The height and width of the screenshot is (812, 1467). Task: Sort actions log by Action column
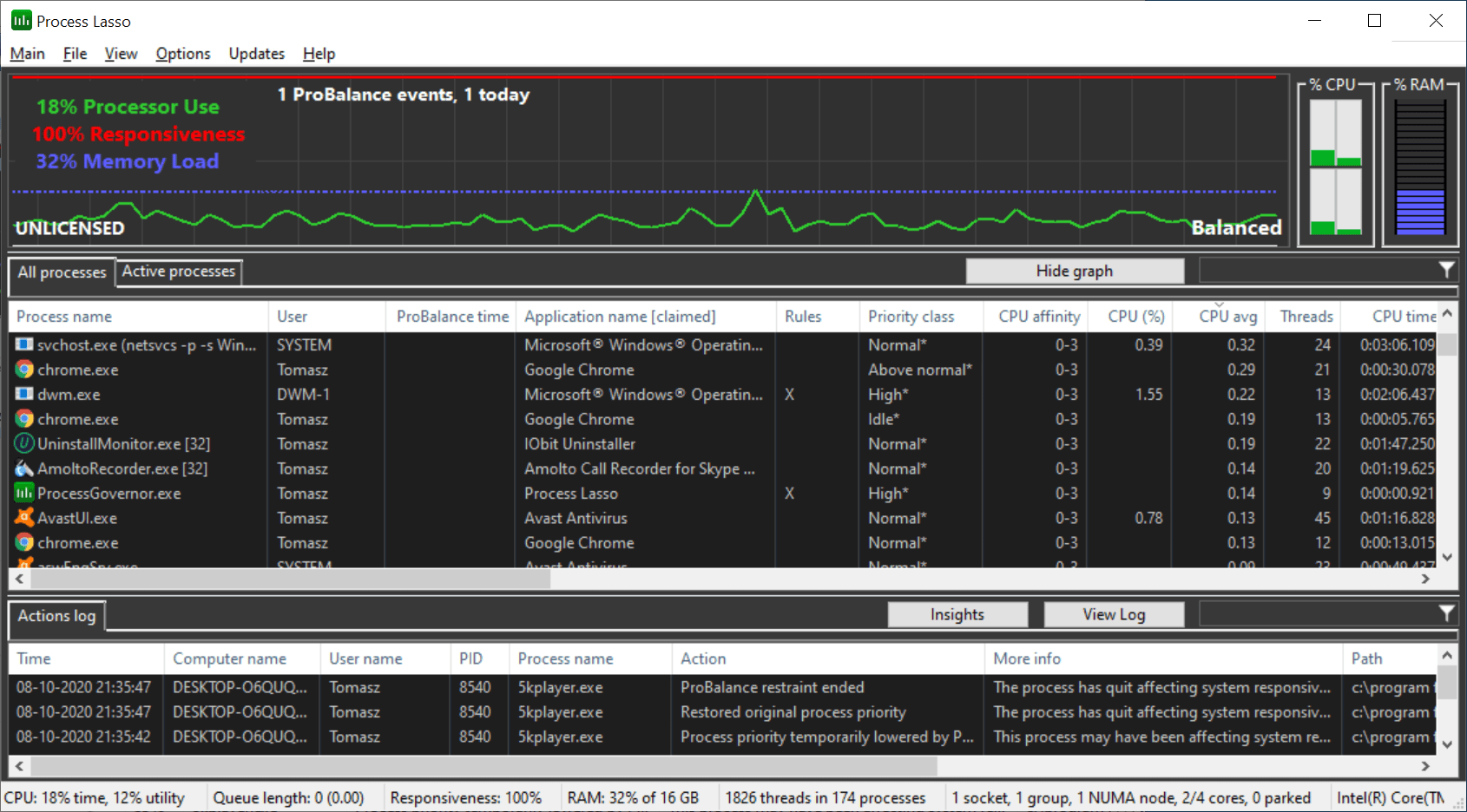pos(828,658)
